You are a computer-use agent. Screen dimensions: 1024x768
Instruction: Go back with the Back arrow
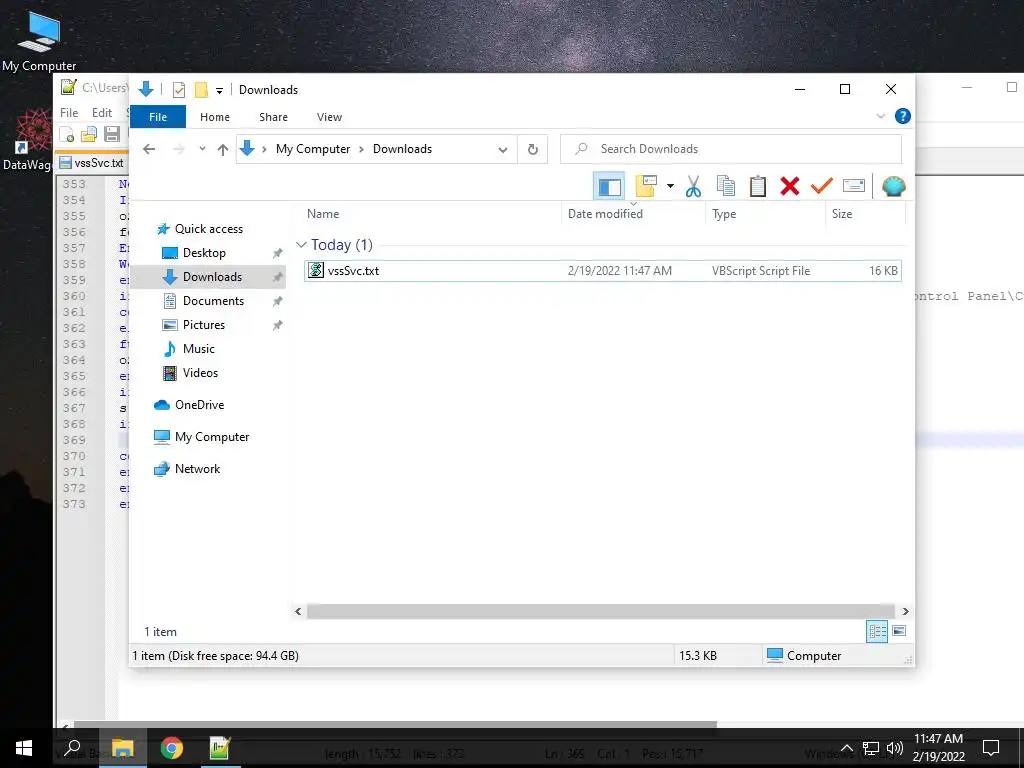tap(149, 149)
